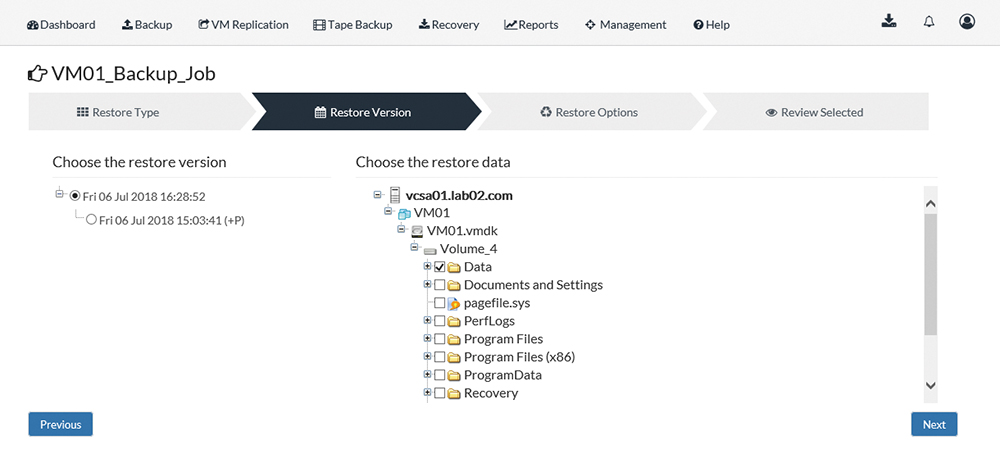Open the user account profile icon
1000x463 pixels.
[x=967, y=21]
